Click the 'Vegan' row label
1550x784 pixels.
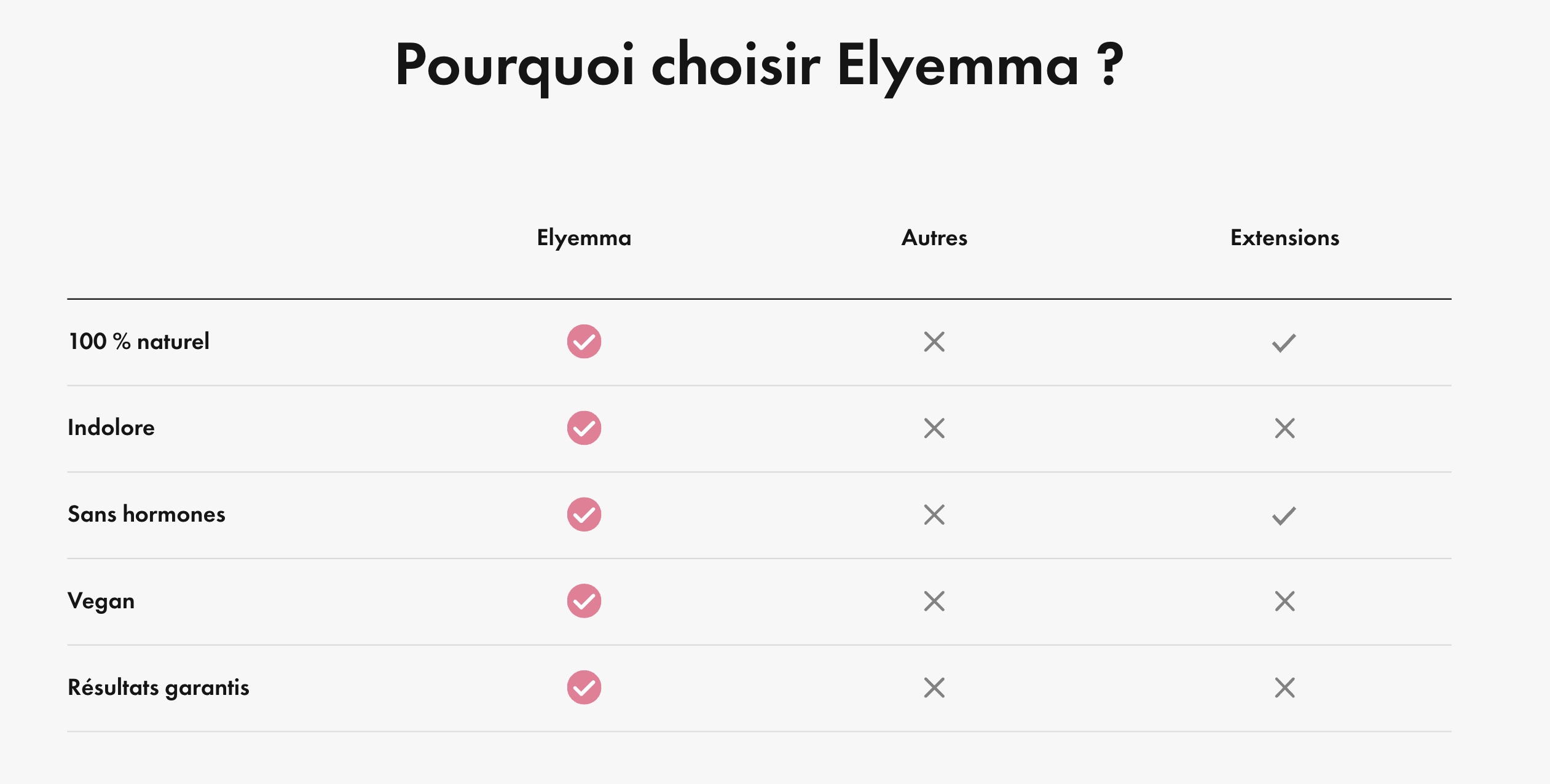(101, 601)
